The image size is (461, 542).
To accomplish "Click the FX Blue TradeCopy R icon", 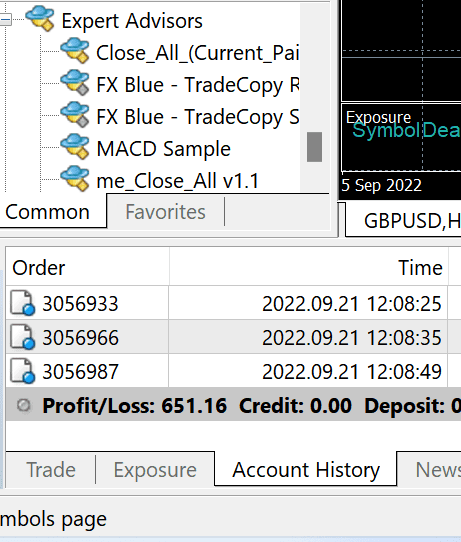I will [75, 82].
